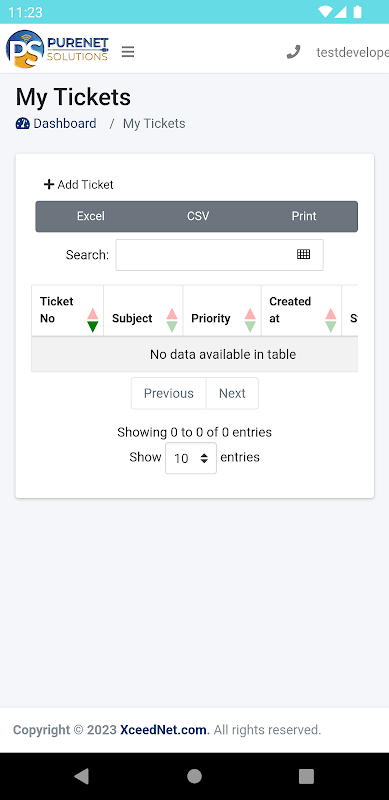
Task: Click the Add Ticket button
Action: (x=79, y=185)
